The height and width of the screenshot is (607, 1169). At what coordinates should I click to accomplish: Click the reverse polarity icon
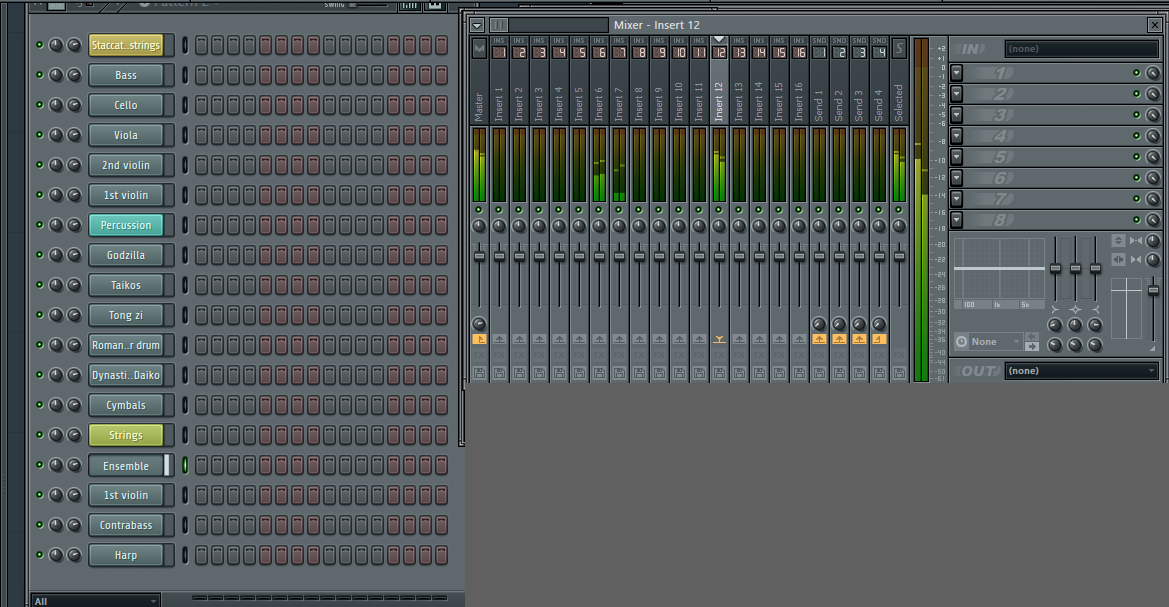pos(1118,240)
